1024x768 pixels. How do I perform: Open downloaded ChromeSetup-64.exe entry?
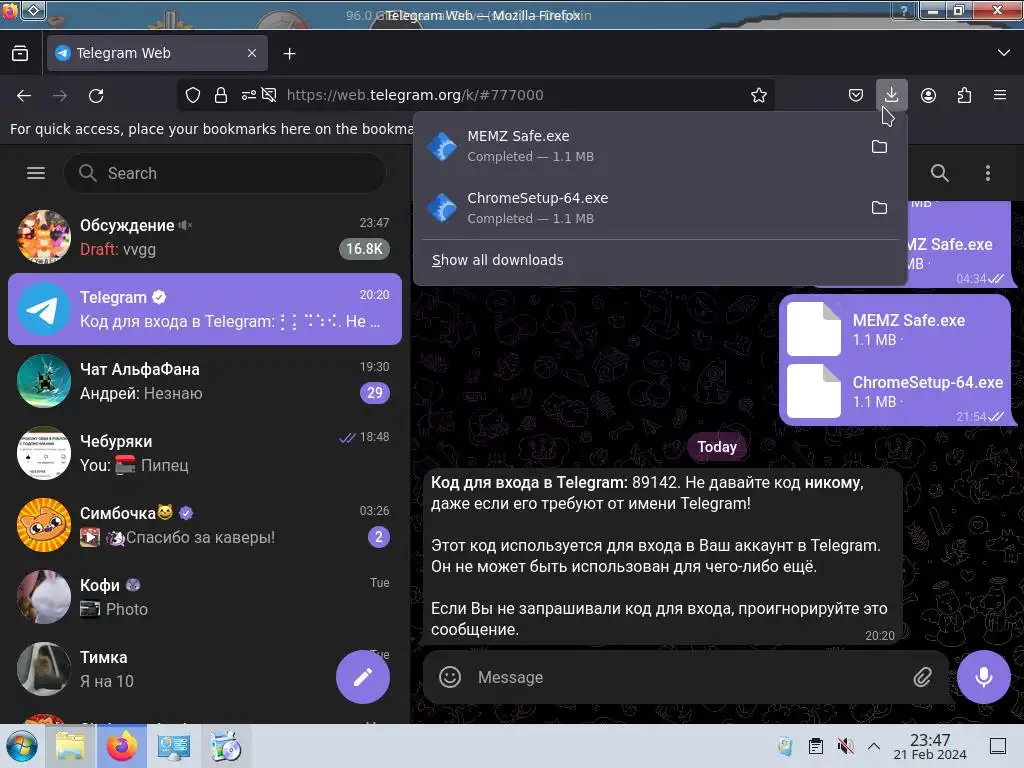coord(640,208)
